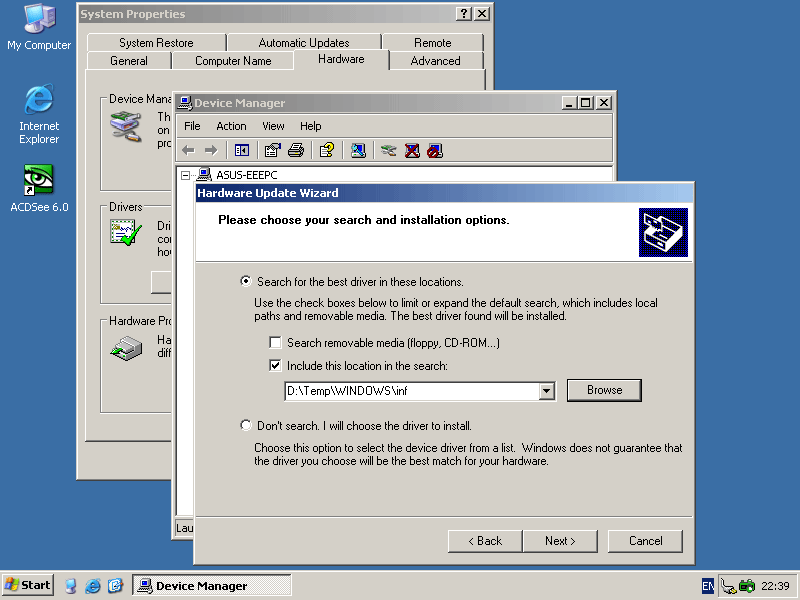The height and width of the screenshot is (600, 800).
Task: Click the D:\Temp\WINDOWS\inf path field
Action: point(412,391)
